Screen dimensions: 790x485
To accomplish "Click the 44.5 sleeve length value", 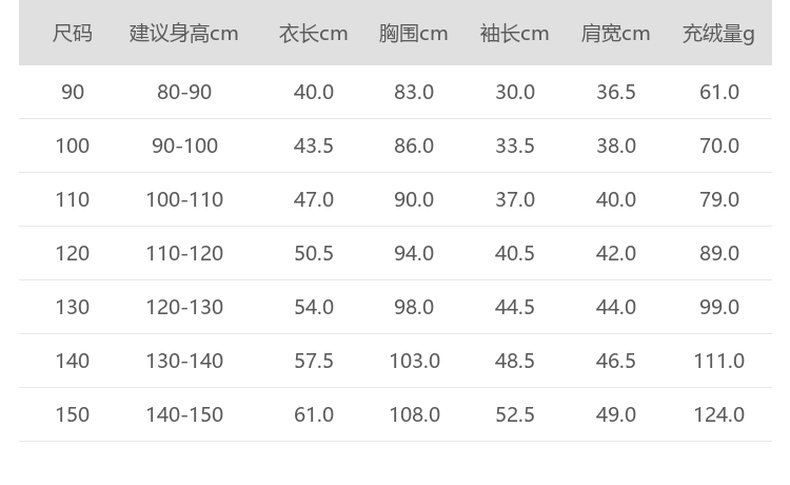I will [514, 307].
